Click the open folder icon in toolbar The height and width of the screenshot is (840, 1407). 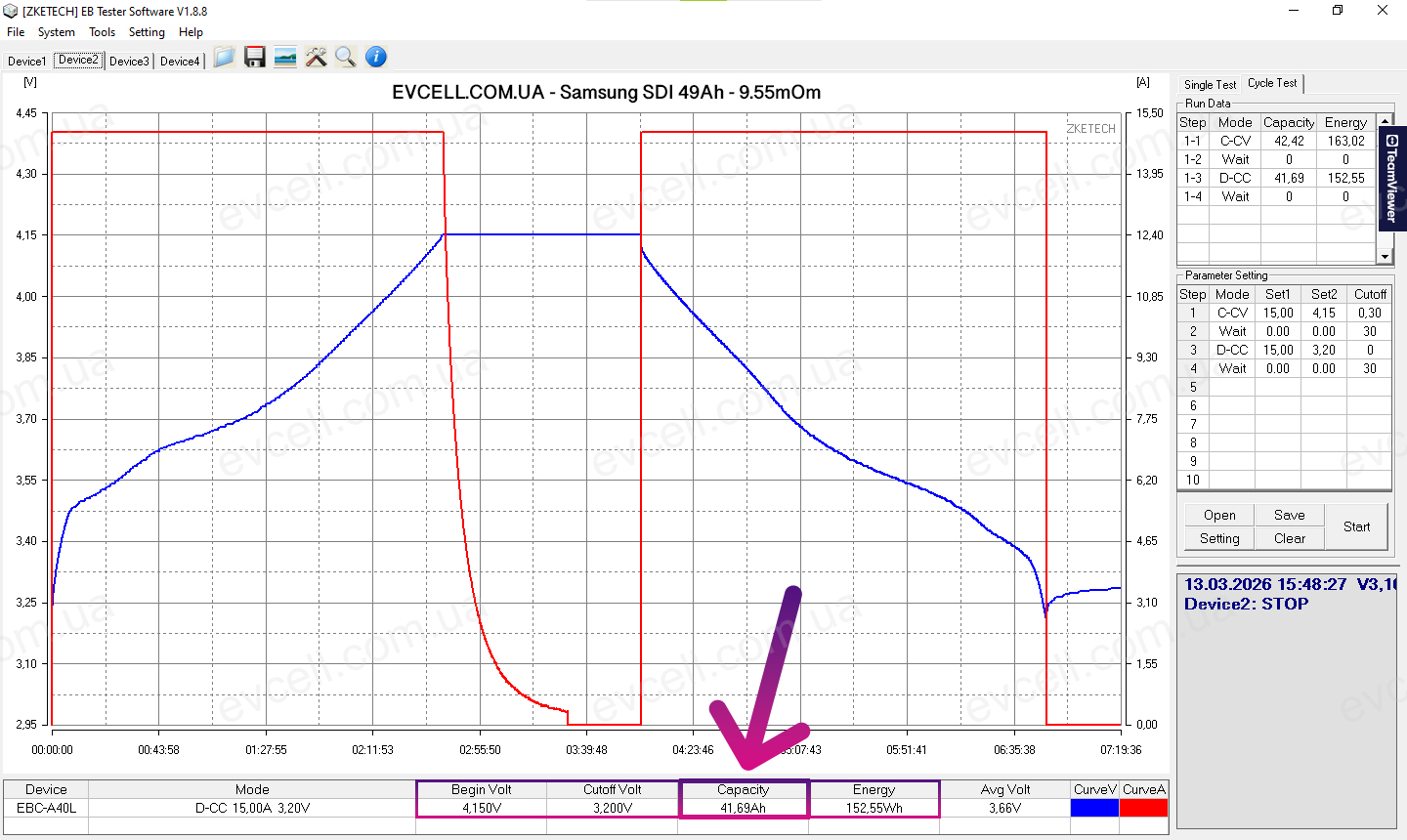[x=224, y=58]
